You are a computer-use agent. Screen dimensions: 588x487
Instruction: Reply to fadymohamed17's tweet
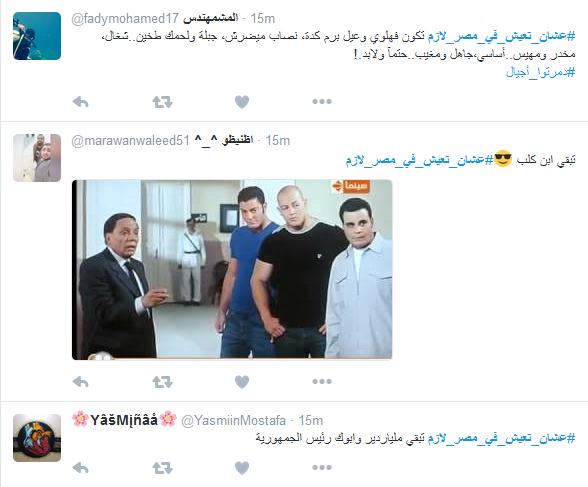point(80,102)
